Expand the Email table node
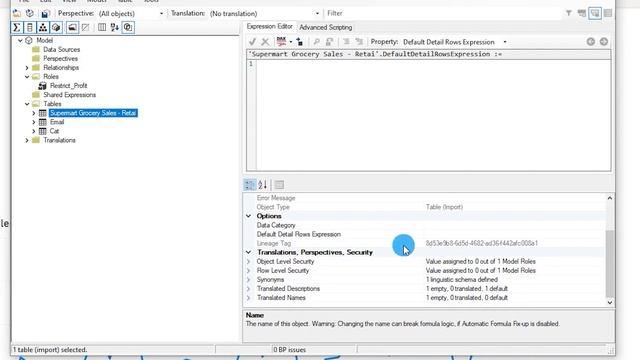This screenshot has width=640, height=360. click(33, 122)
